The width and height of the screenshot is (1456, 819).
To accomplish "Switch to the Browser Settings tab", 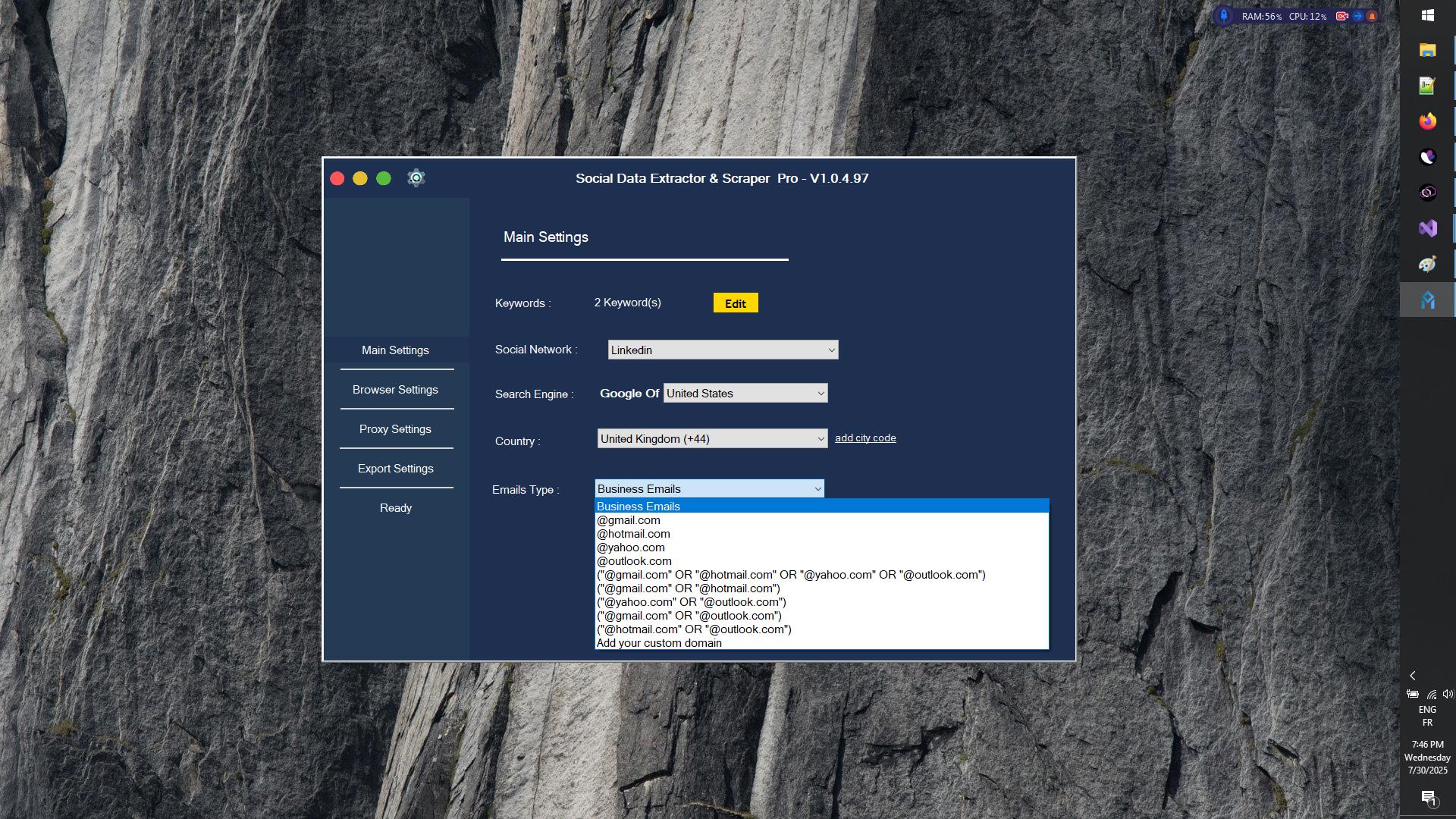I will (395, 390).
